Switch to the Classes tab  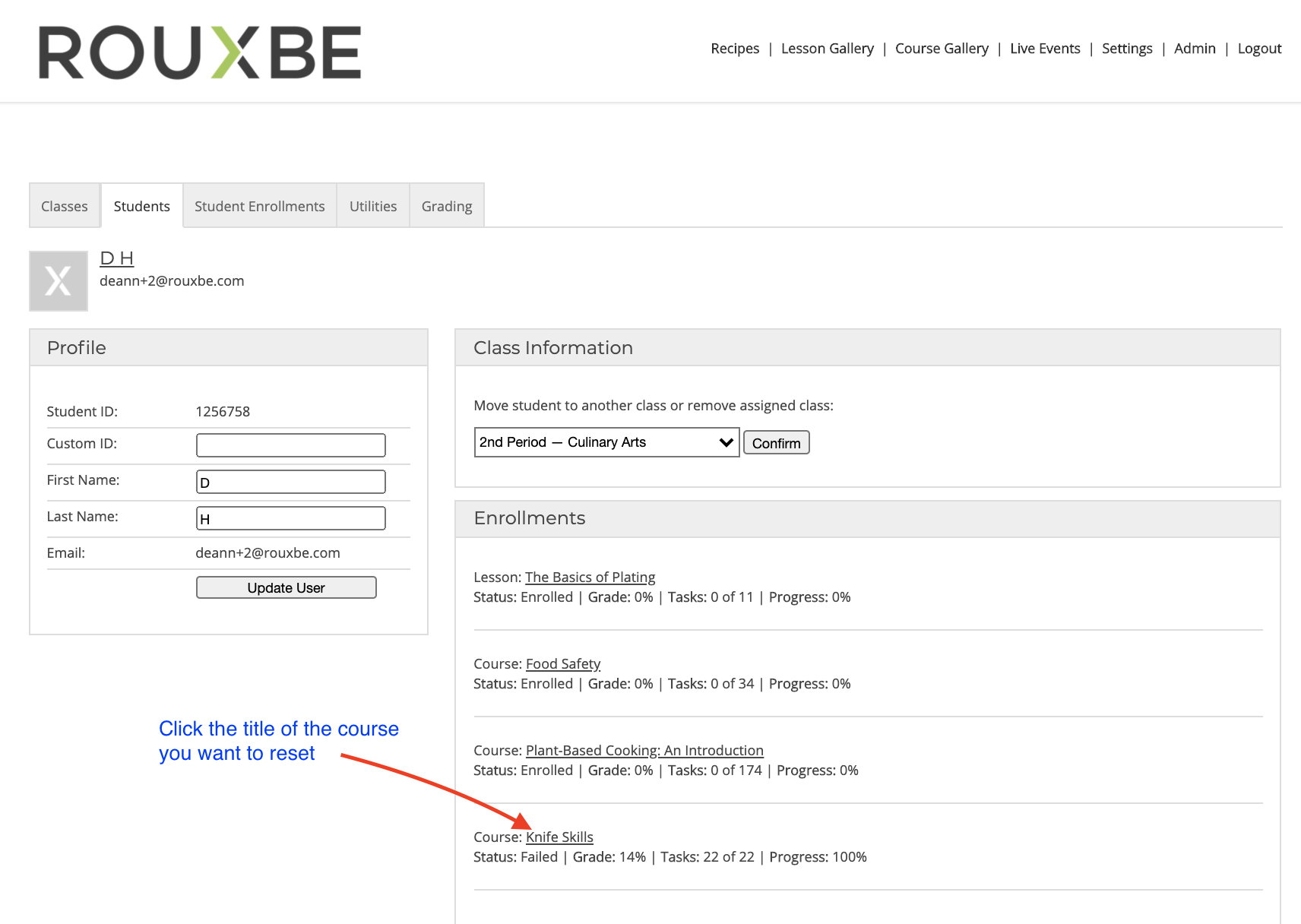tap(65, 206)
